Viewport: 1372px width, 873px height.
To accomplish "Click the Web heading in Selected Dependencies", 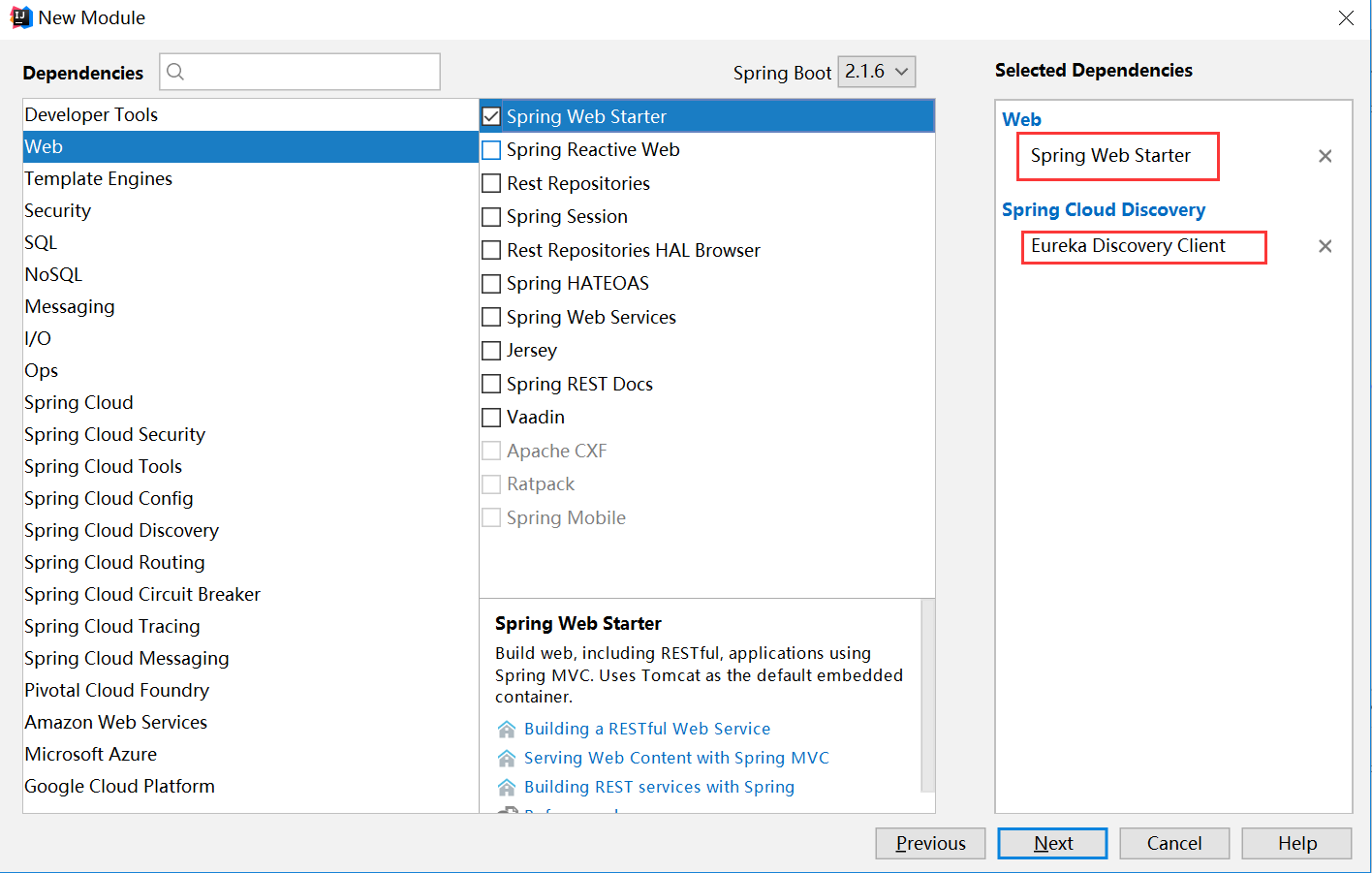I will pyautogui.click(x=1021, y=119).
